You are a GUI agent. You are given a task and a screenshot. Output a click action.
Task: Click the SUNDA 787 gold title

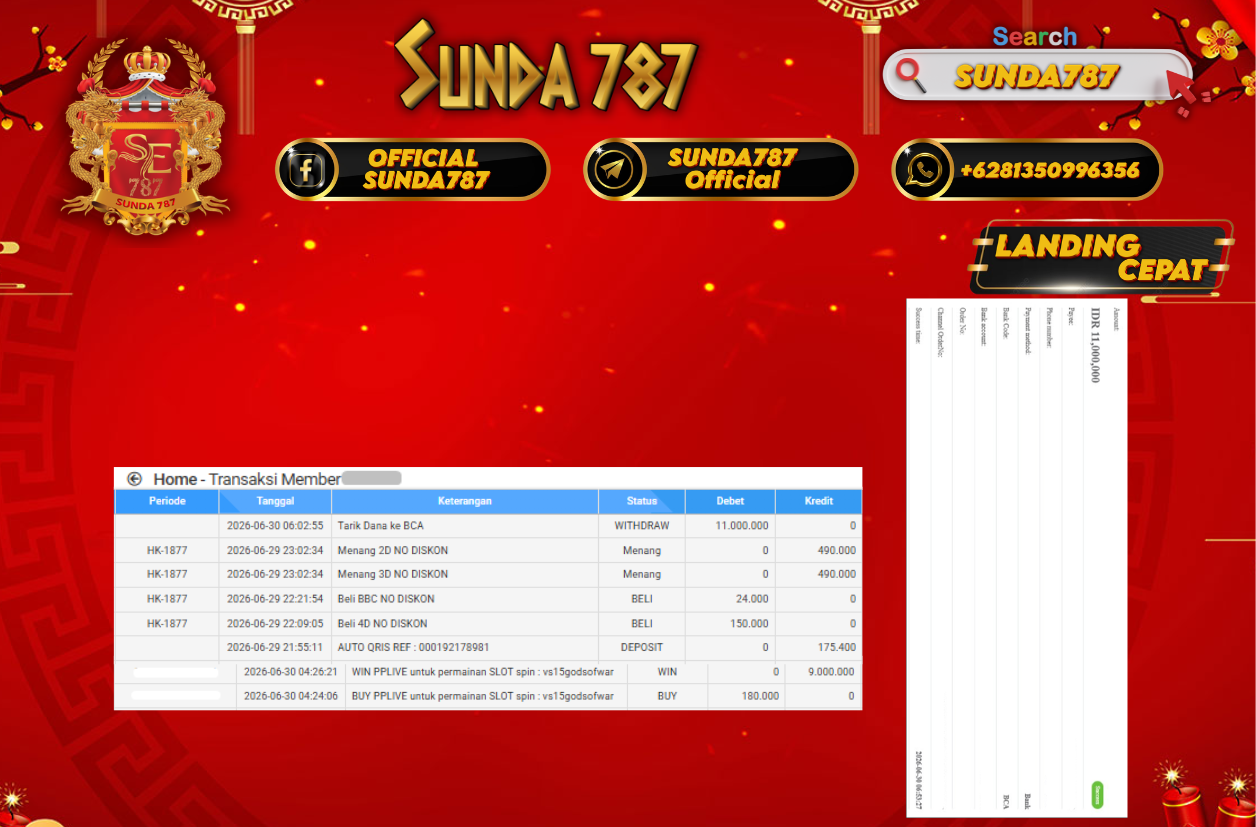coord(545,67)
